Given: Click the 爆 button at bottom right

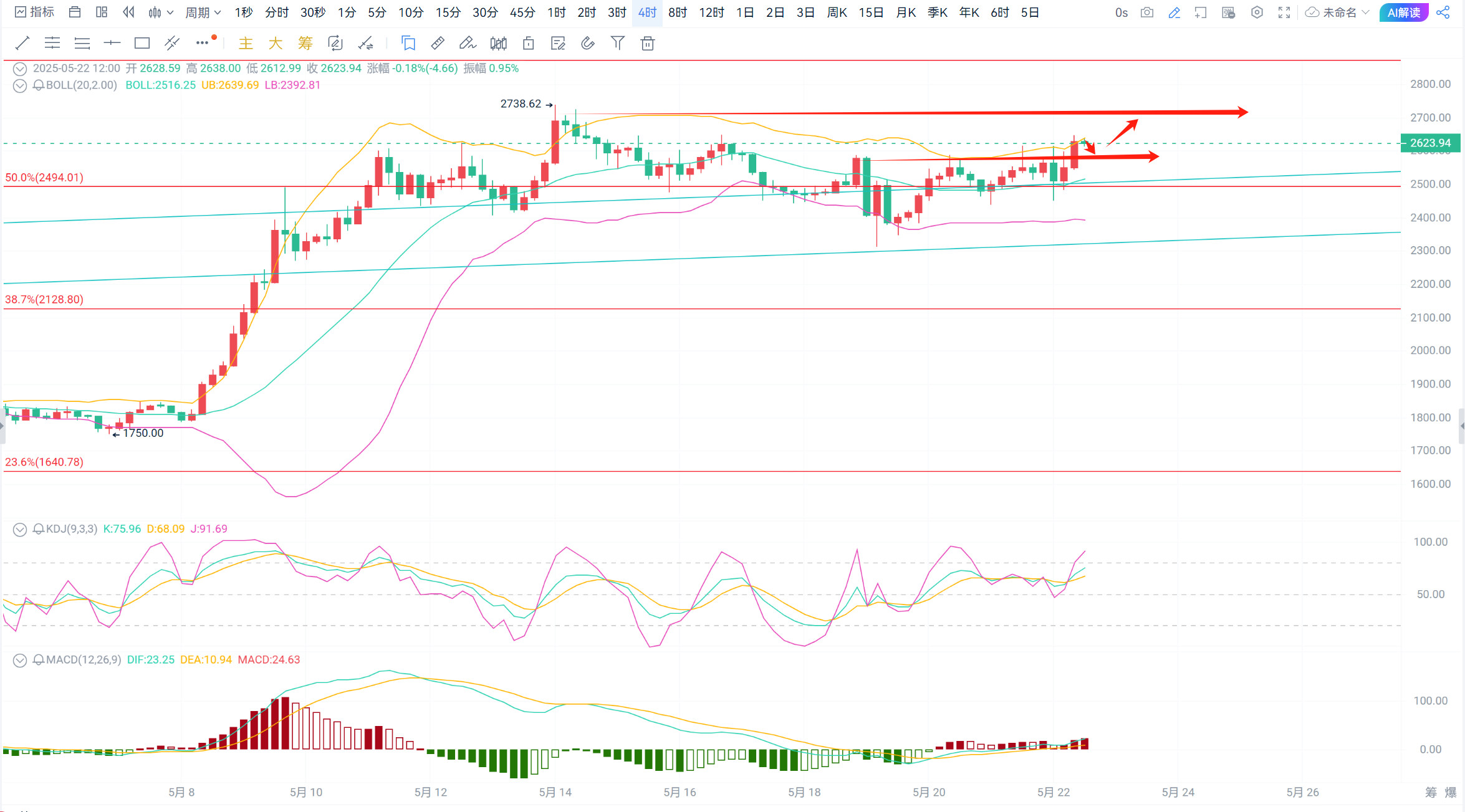Looking at the screenshot, I should coord(1451,792).
